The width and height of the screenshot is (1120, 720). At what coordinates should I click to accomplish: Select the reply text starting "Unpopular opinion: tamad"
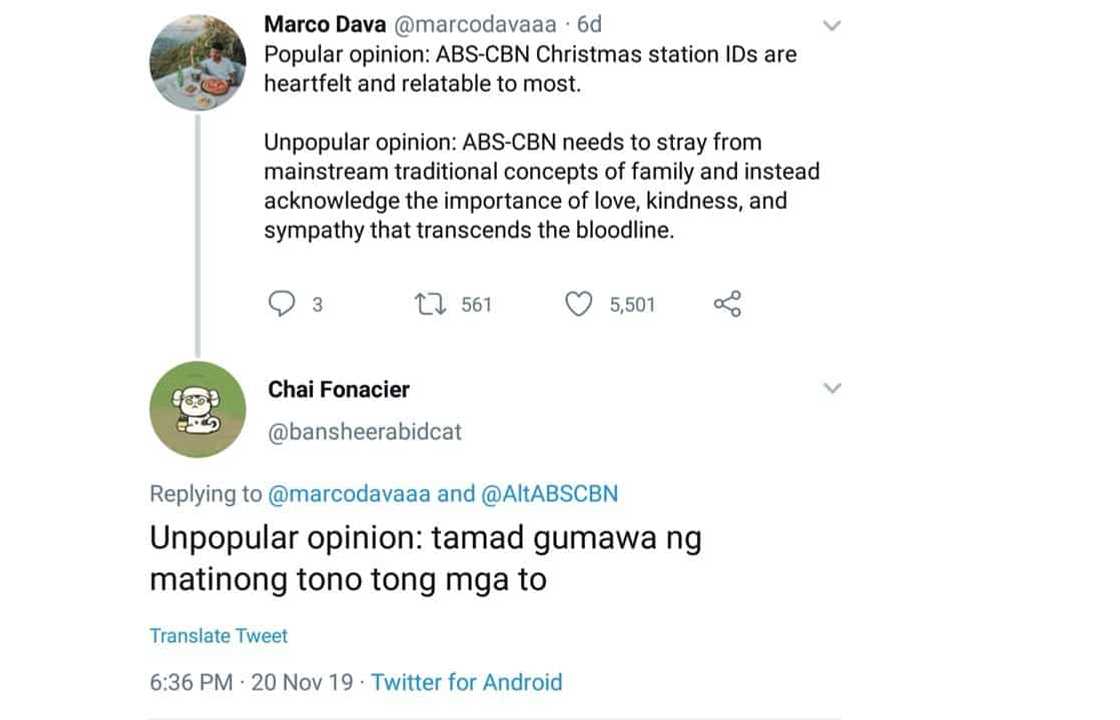pos(425,559)
